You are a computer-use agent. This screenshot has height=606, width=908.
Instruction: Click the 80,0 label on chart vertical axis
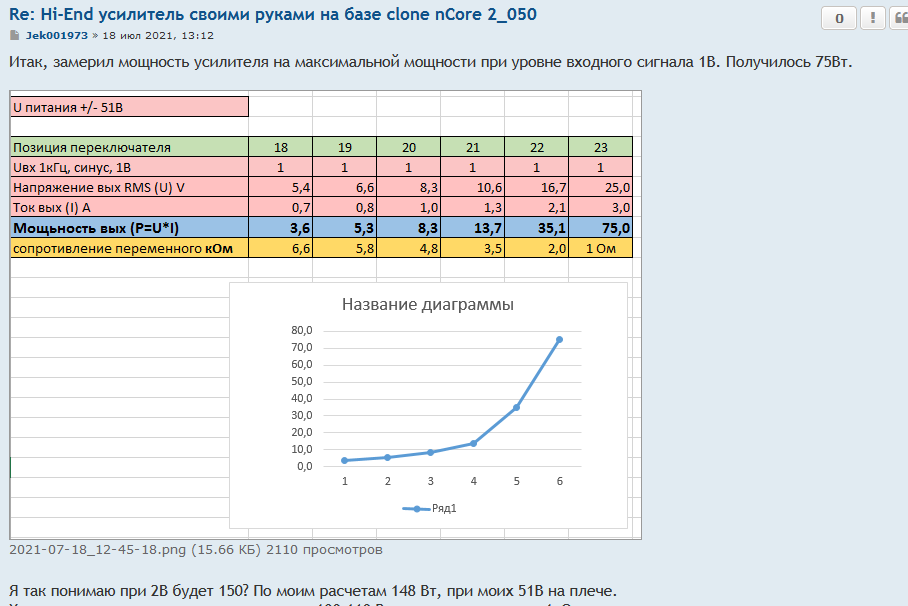point(301,330)
